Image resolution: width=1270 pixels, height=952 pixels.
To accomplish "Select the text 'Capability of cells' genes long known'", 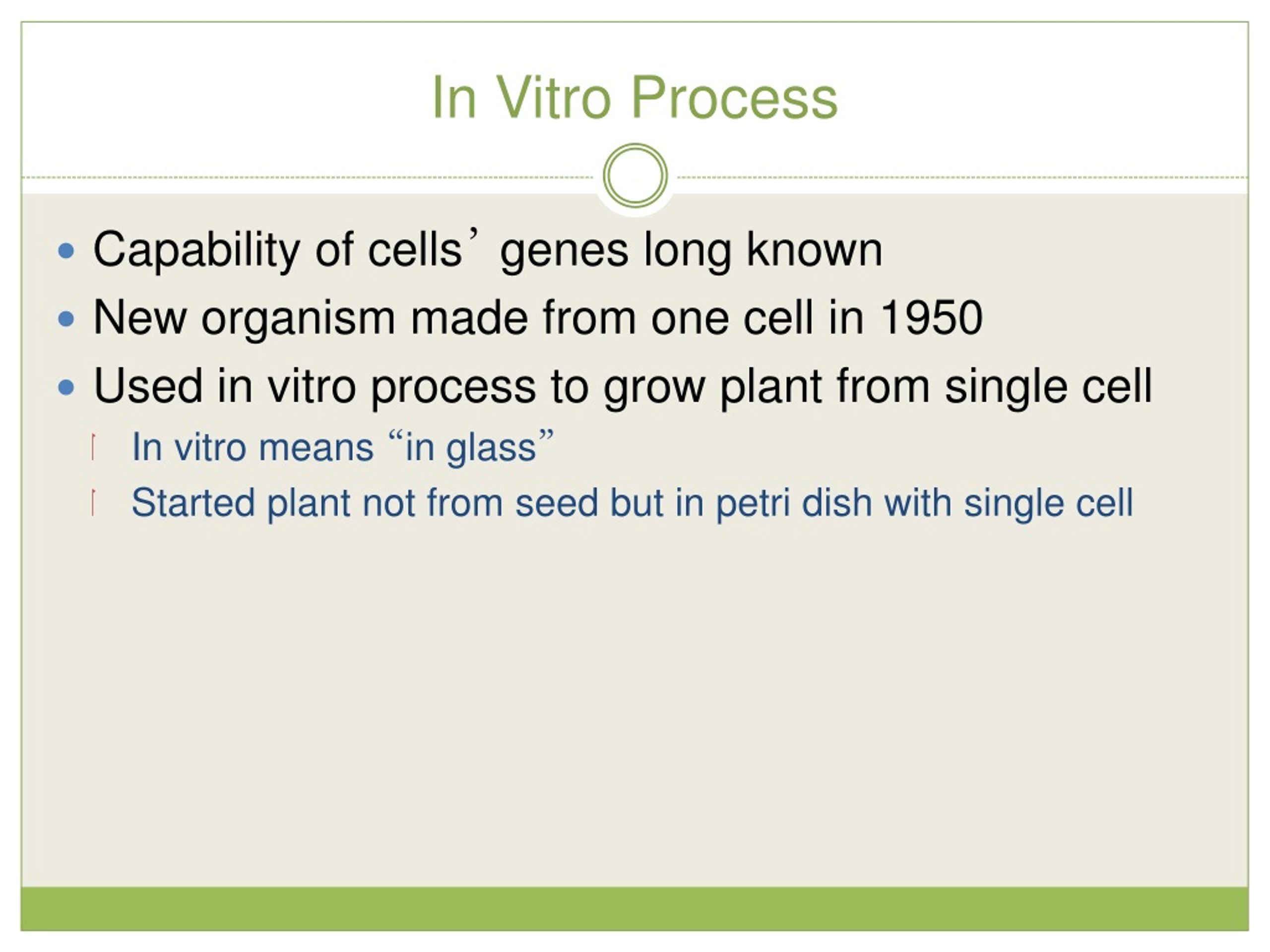I will (488, 250).
